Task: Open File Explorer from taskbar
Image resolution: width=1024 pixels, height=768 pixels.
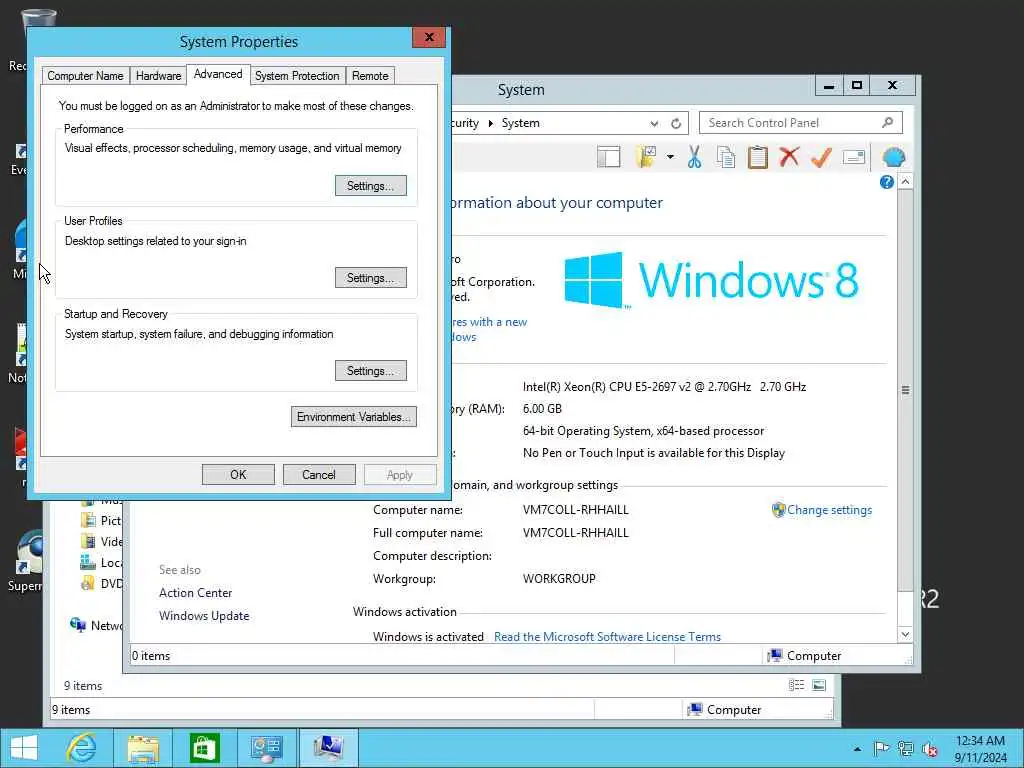Action: click(143, 748)
